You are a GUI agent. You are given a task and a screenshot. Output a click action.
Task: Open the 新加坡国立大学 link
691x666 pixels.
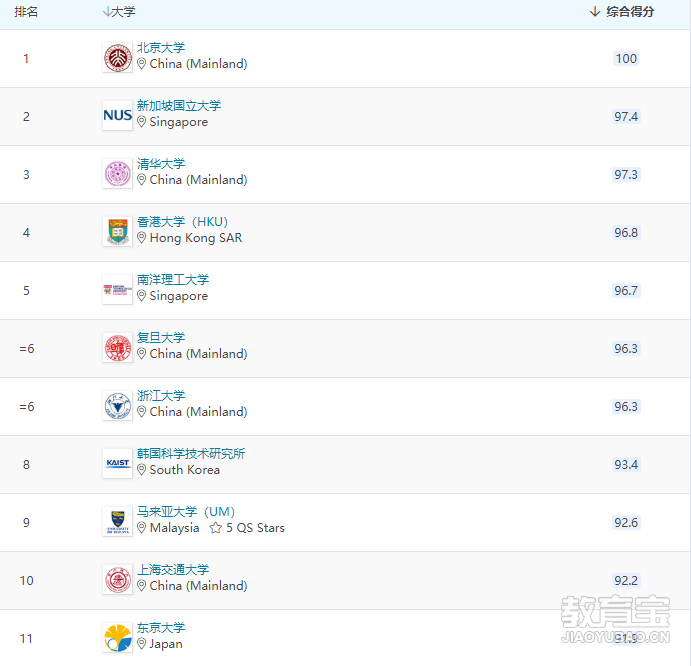tap(179, 106)
